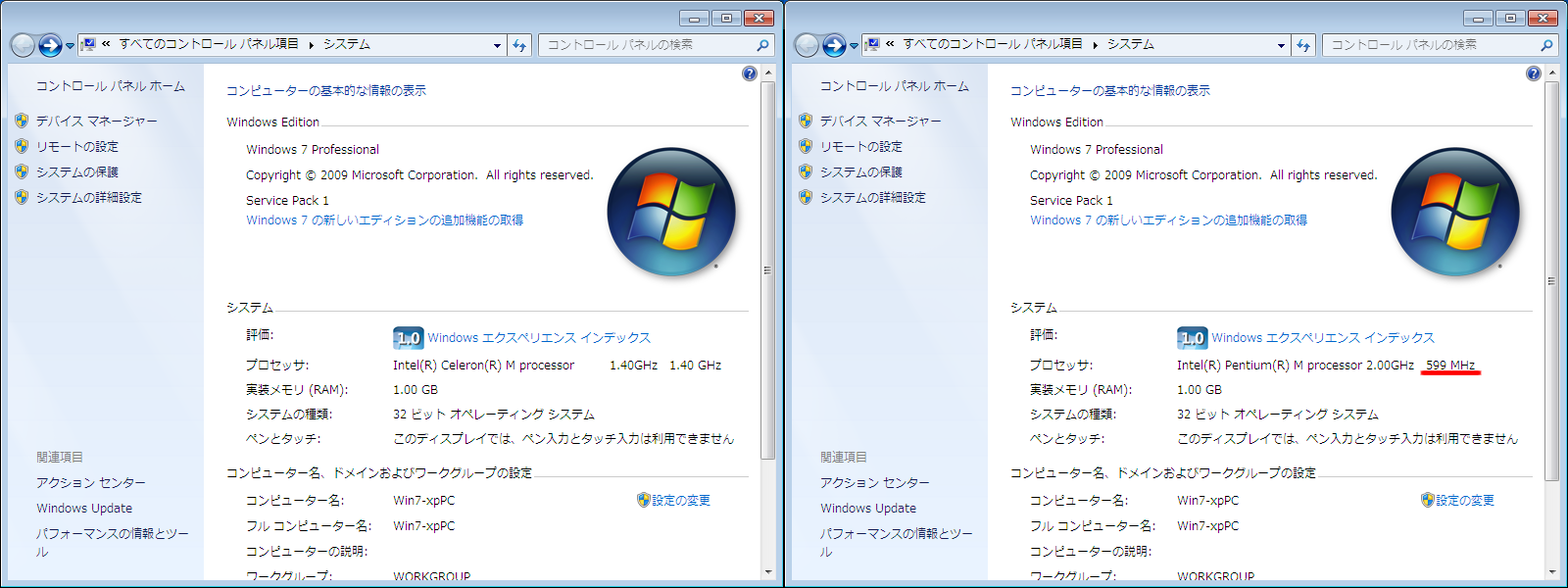Viewport: 1568px width, 588px height.
Task: Click the Windows logo in the Pentium window
Action: 1455,212
